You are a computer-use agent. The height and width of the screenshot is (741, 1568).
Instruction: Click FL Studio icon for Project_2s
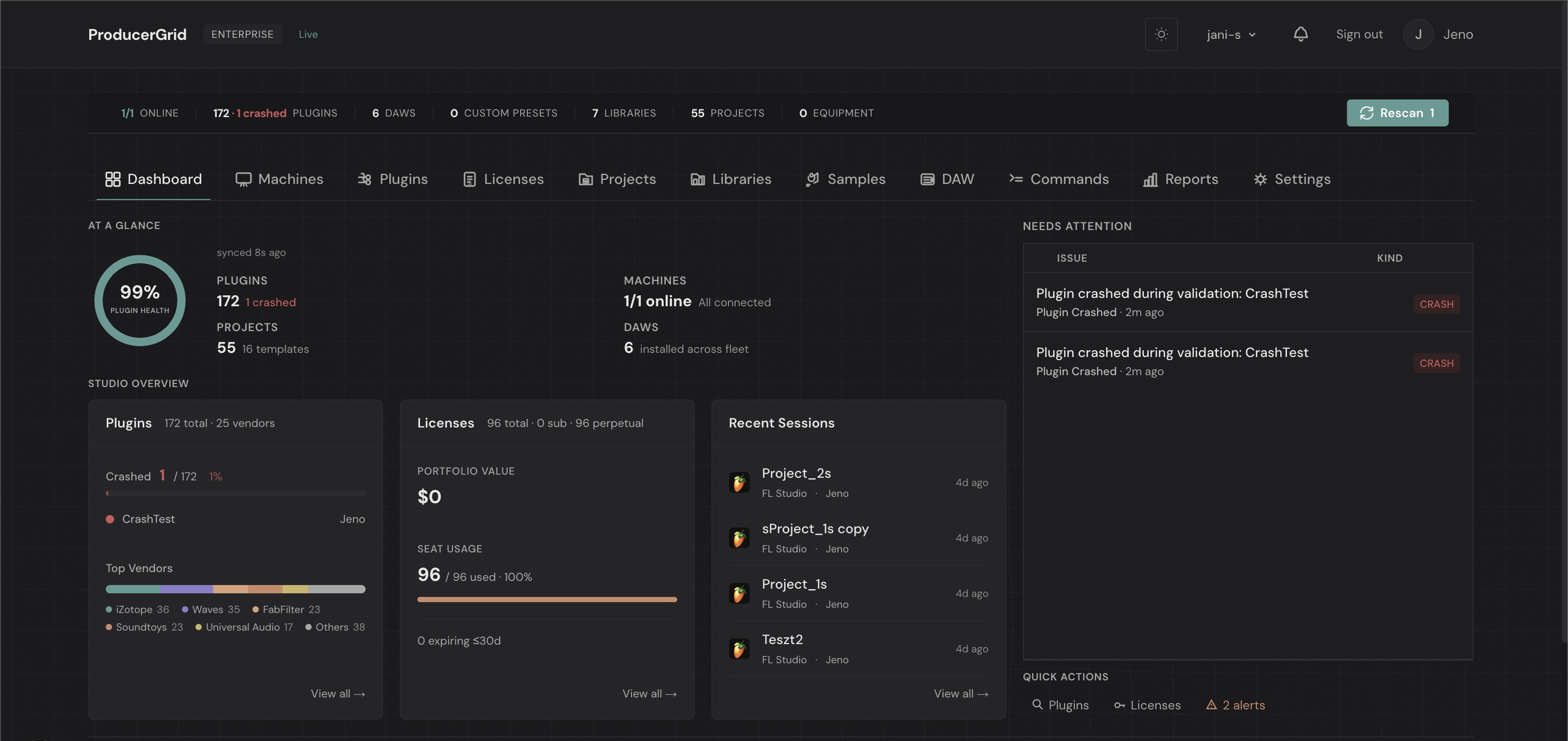coord(739,482)
